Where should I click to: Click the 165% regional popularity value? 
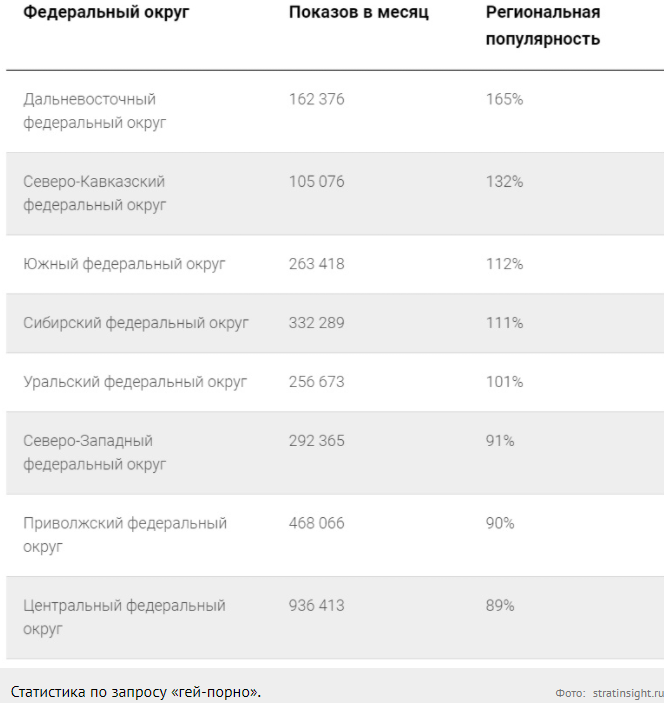point(504,100)
